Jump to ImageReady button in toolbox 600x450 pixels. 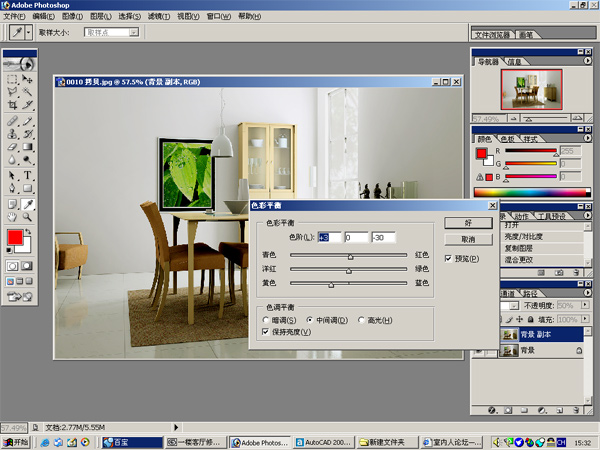[20, 296]
